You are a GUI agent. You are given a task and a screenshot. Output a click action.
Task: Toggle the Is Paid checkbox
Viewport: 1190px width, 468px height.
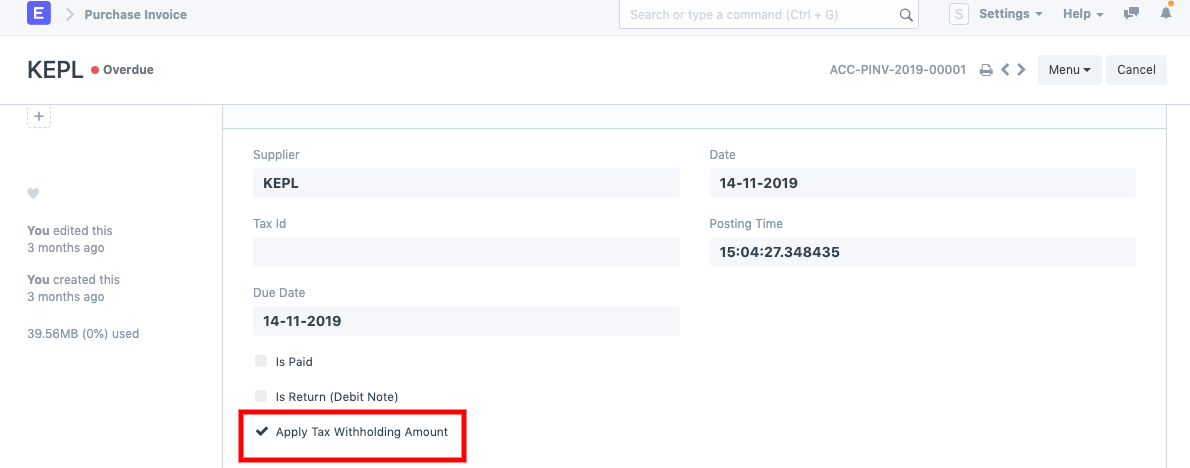click(261, 361)
